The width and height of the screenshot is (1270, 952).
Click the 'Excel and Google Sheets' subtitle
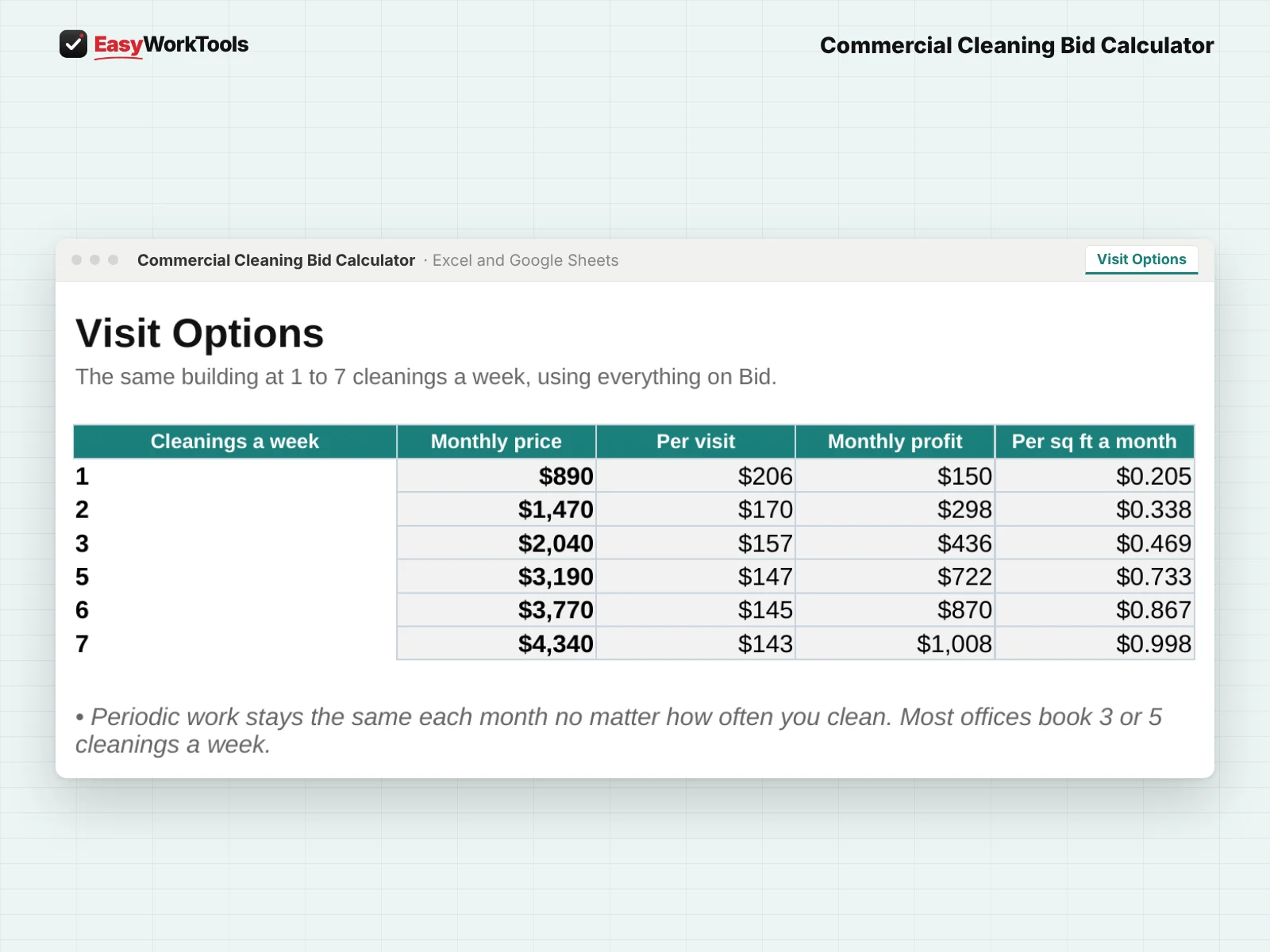click(x=525, y=260)
